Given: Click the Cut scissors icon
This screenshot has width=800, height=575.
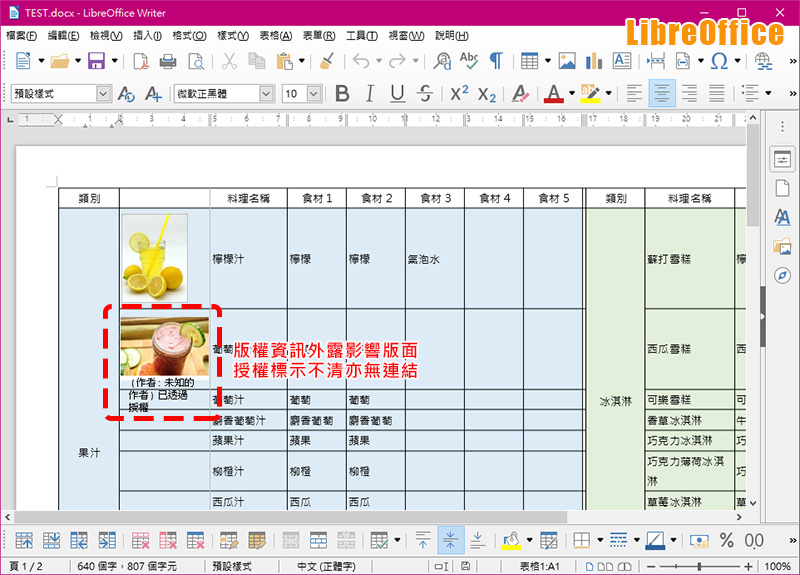Looking at the screenshot, I should 230,61.
